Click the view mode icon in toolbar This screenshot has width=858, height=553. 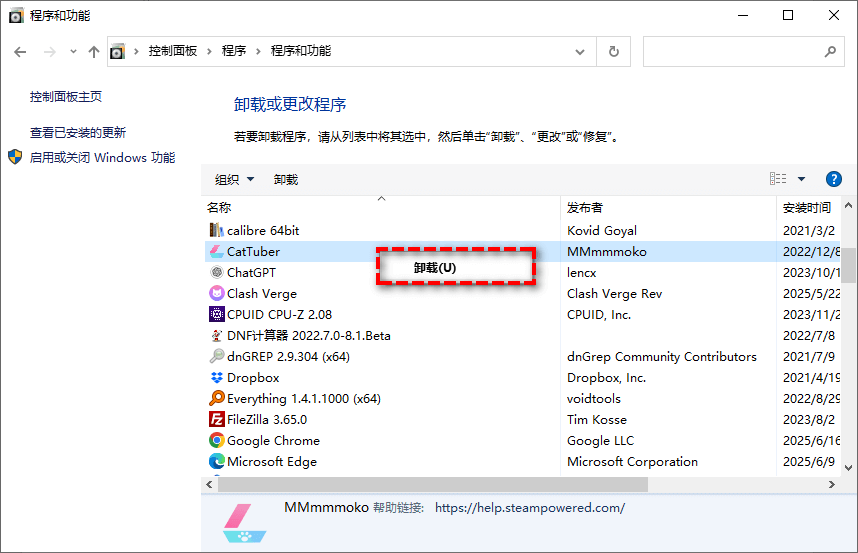click(x=778, y=179)
